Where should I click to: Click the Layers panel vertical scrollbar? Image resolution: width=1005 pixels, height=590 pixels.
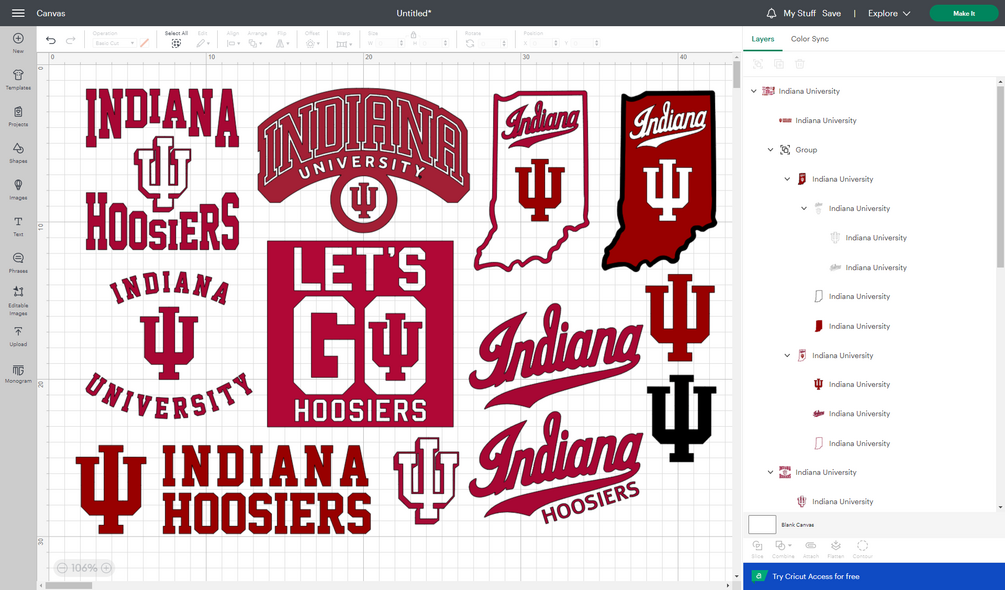point(1001,176)
